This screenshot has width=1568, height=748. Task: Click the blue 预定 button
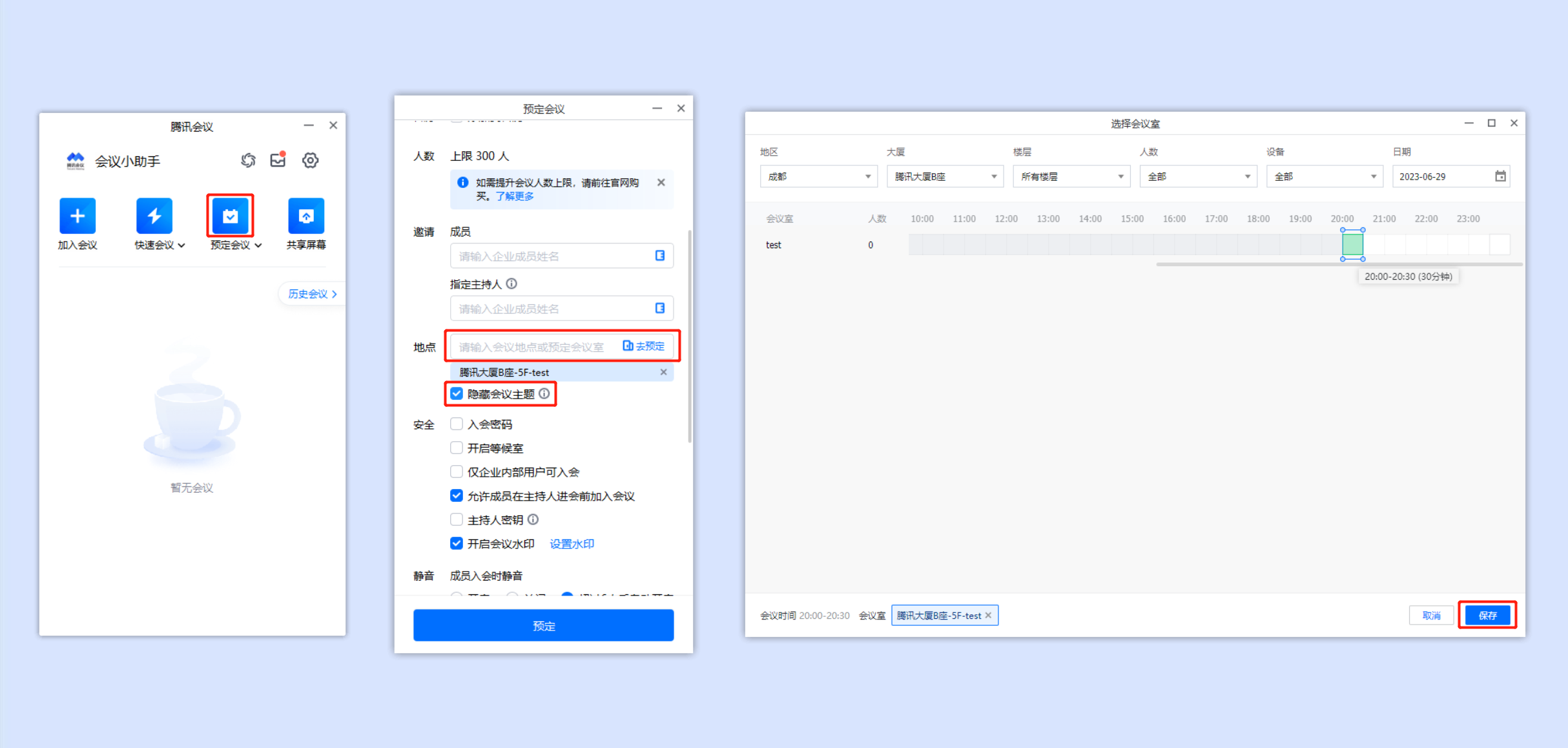click(x=544, y=625)
